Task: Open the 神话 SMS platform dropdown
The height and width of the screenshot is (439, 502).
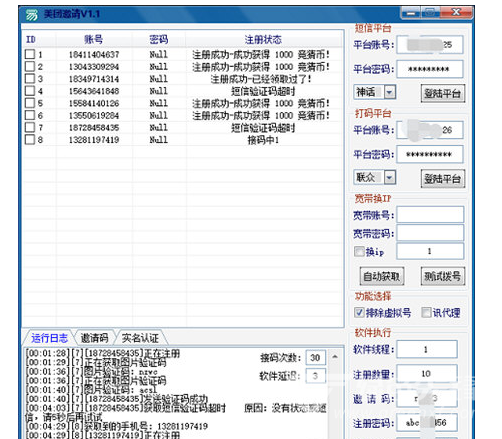Action: 389,92
